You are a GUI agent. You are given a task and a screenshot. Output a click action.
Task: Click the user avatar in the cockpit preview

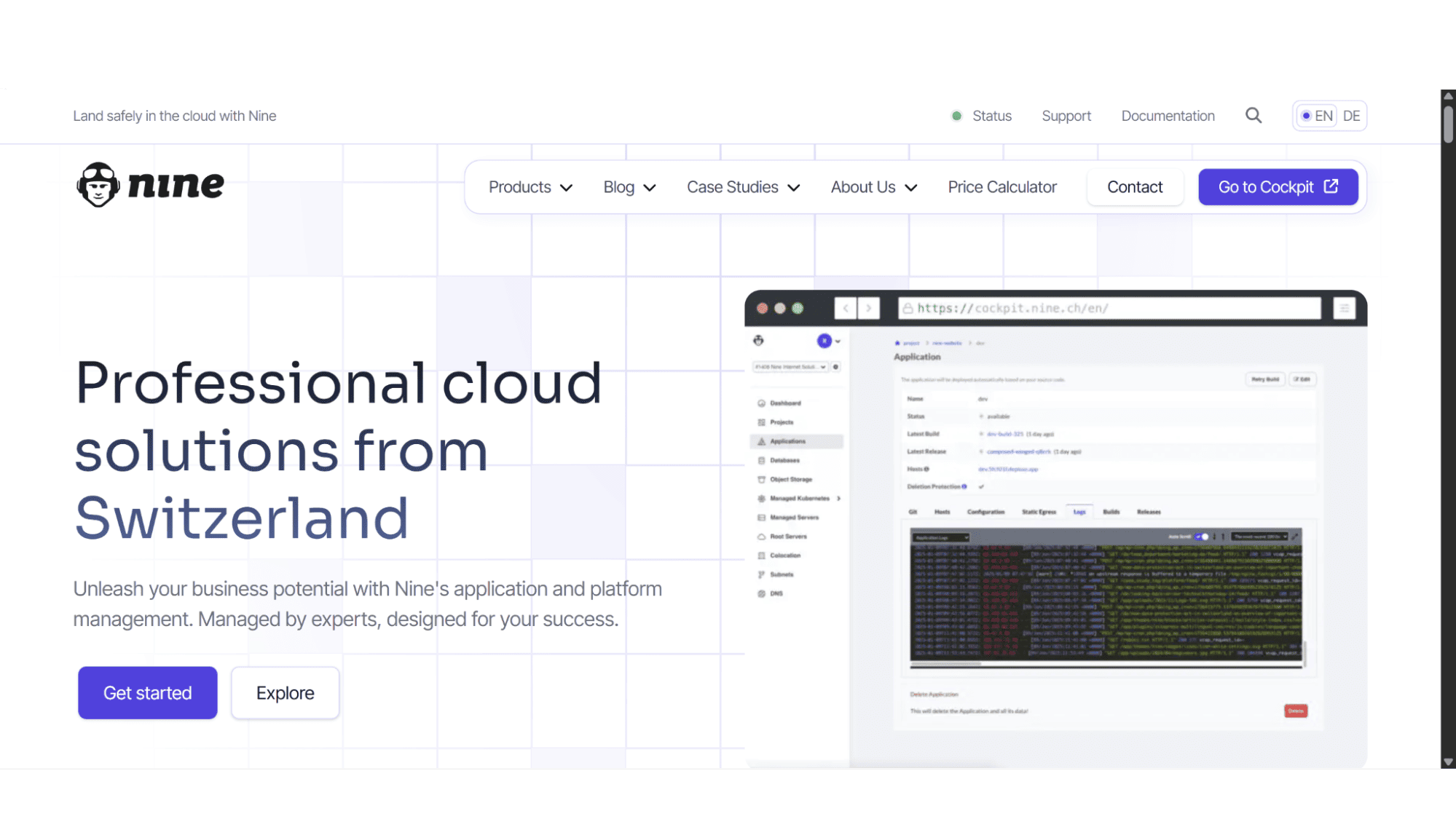(x=824, y=341)
